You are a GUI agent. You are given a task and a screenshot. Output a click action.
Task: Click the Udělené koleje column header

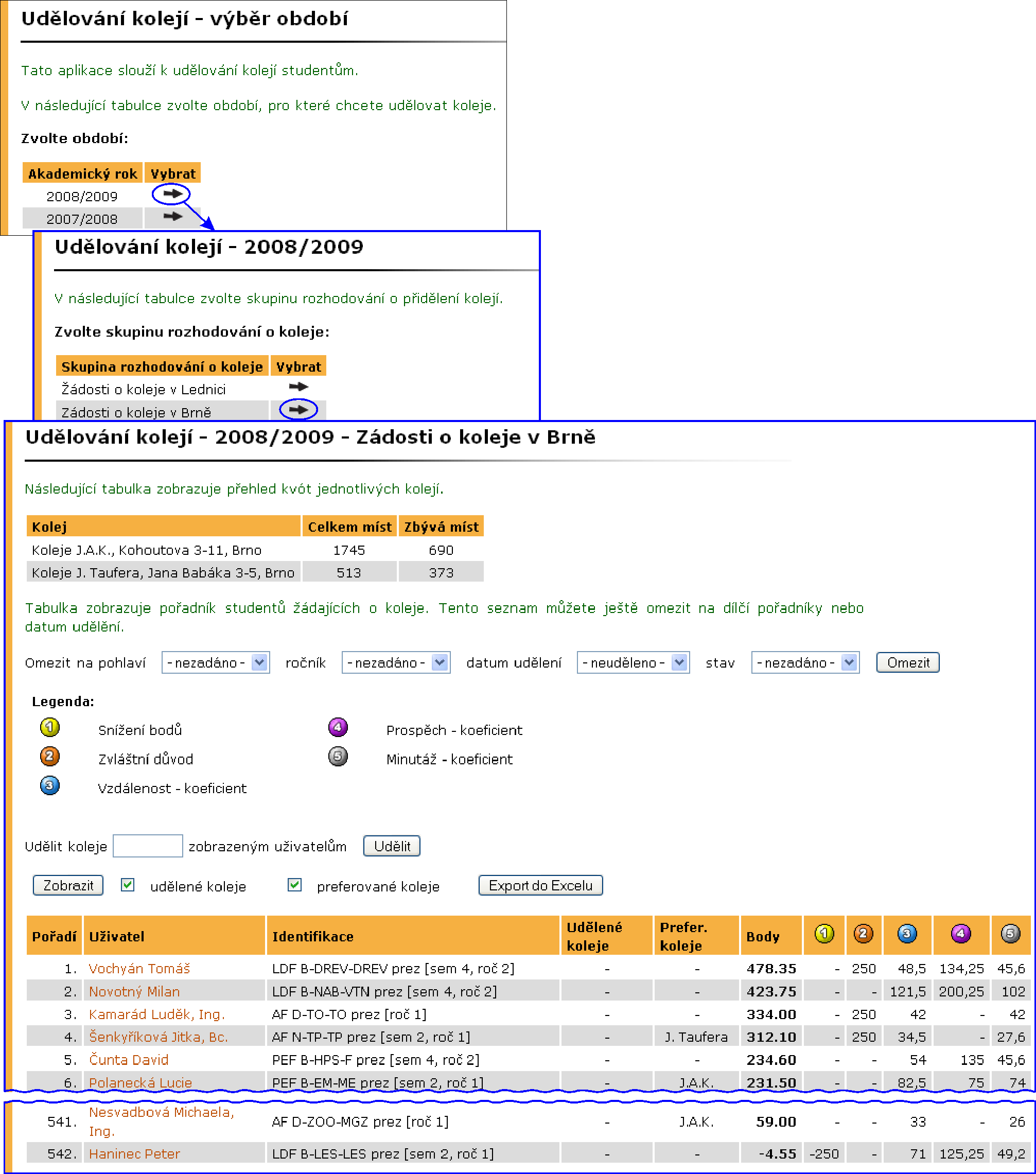click(606, 936)
